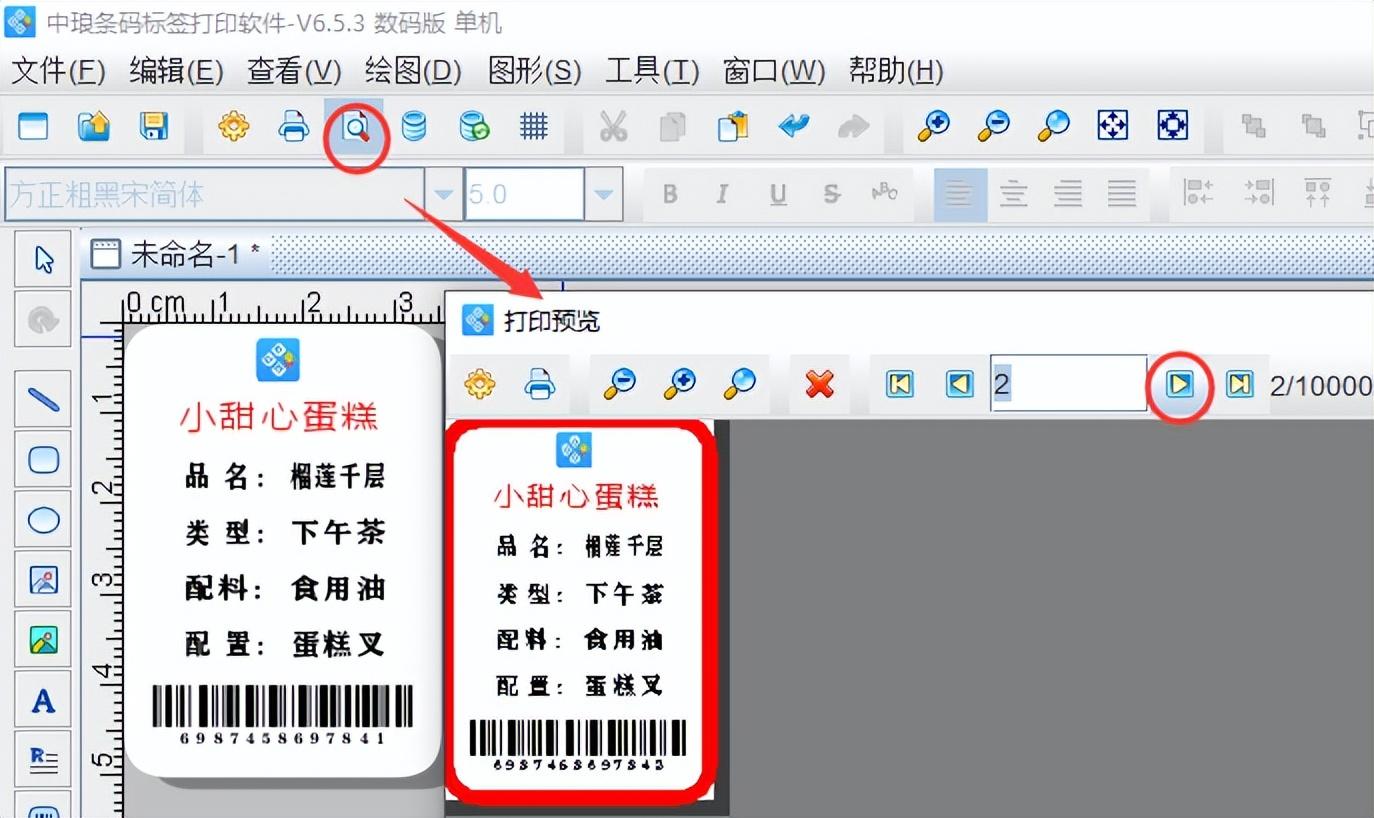The width and height of the screenshot is (1374, 818).
Task: Open the 帮助(H) menu
Action: pos(896,71)
